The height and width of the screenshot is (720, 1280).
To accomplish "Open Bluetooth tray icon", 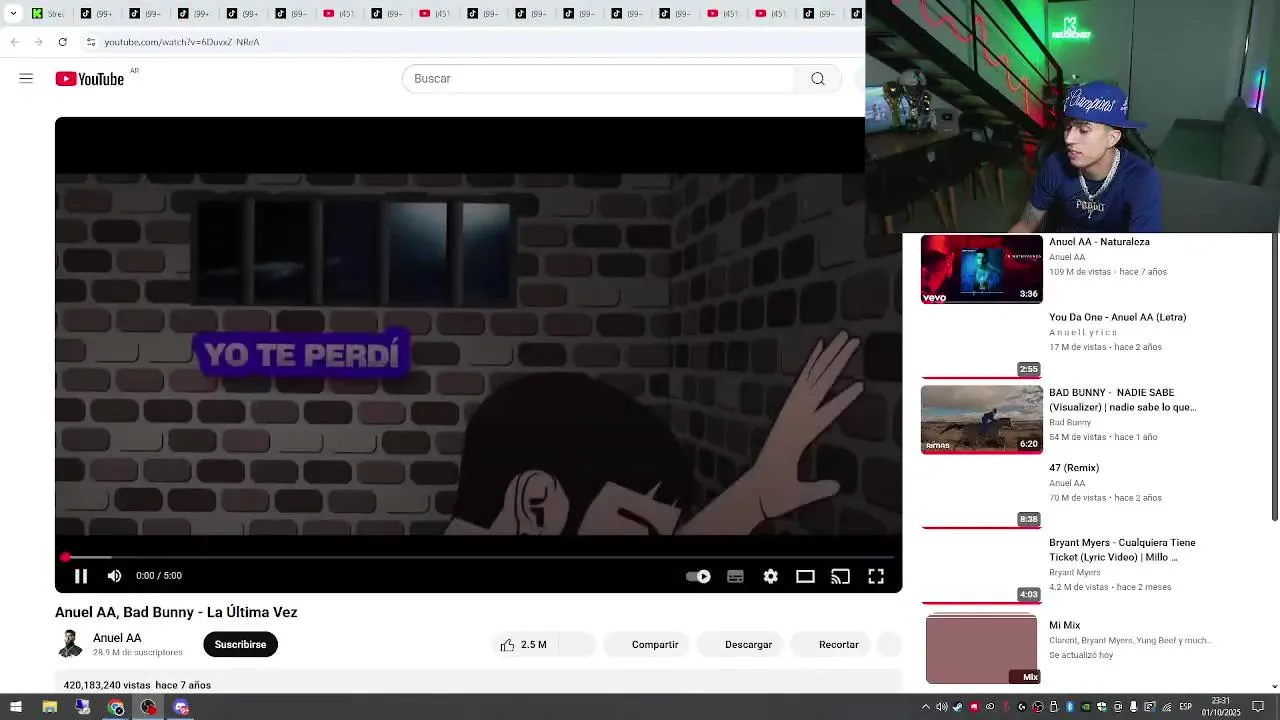I will click(x=1070, y=707).
